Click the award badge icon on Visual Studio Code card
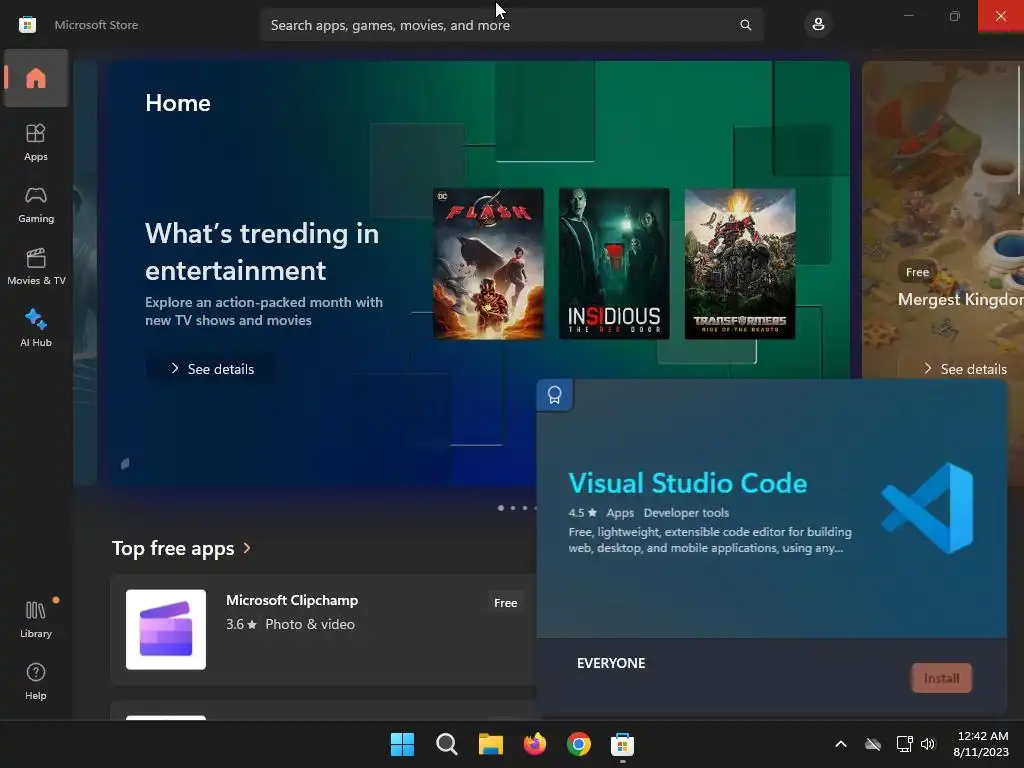 554,395
